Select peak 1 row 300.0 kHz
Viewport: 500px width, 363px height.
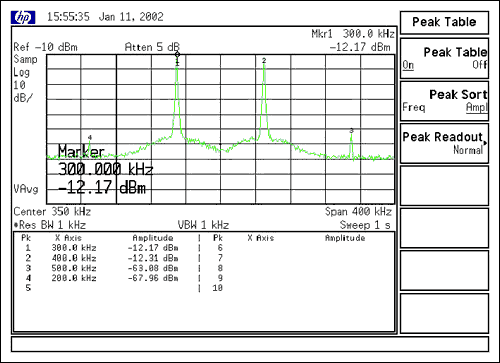click(x=102, y=248)
